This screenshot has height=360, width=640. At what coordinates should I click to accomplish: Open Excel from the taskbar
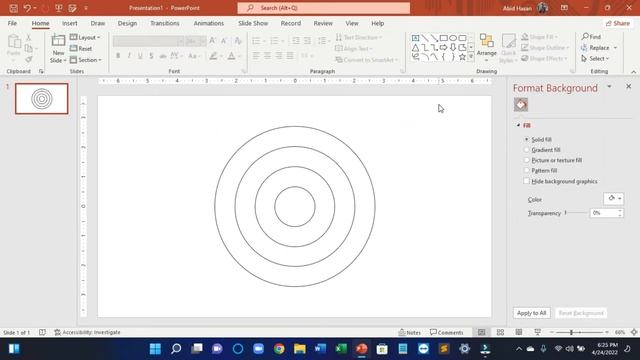pyautogui.click(x=341, y=349)
